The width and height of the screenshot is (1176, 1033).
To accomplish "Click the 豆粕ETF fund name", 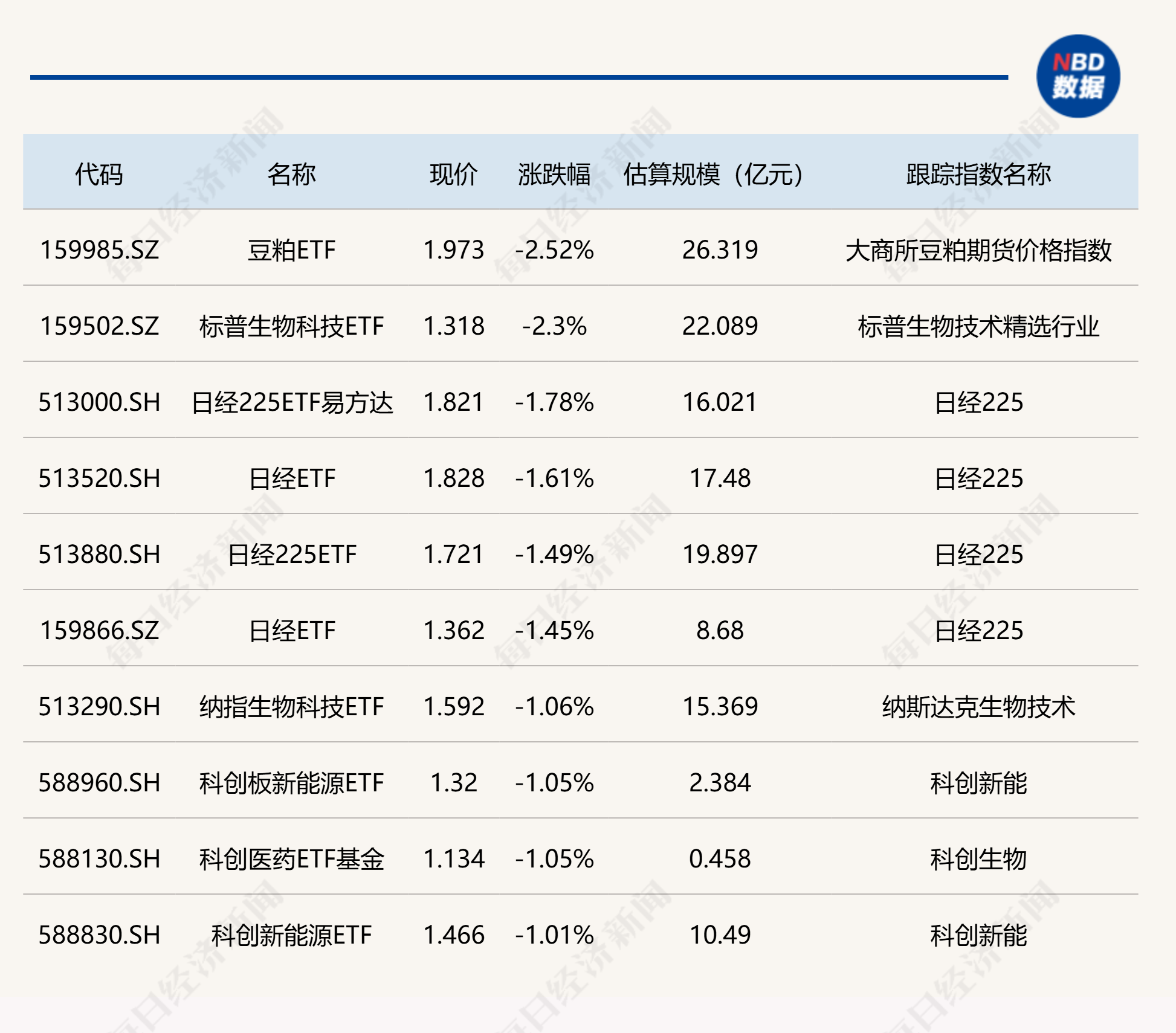I will [x=291, y=250].
